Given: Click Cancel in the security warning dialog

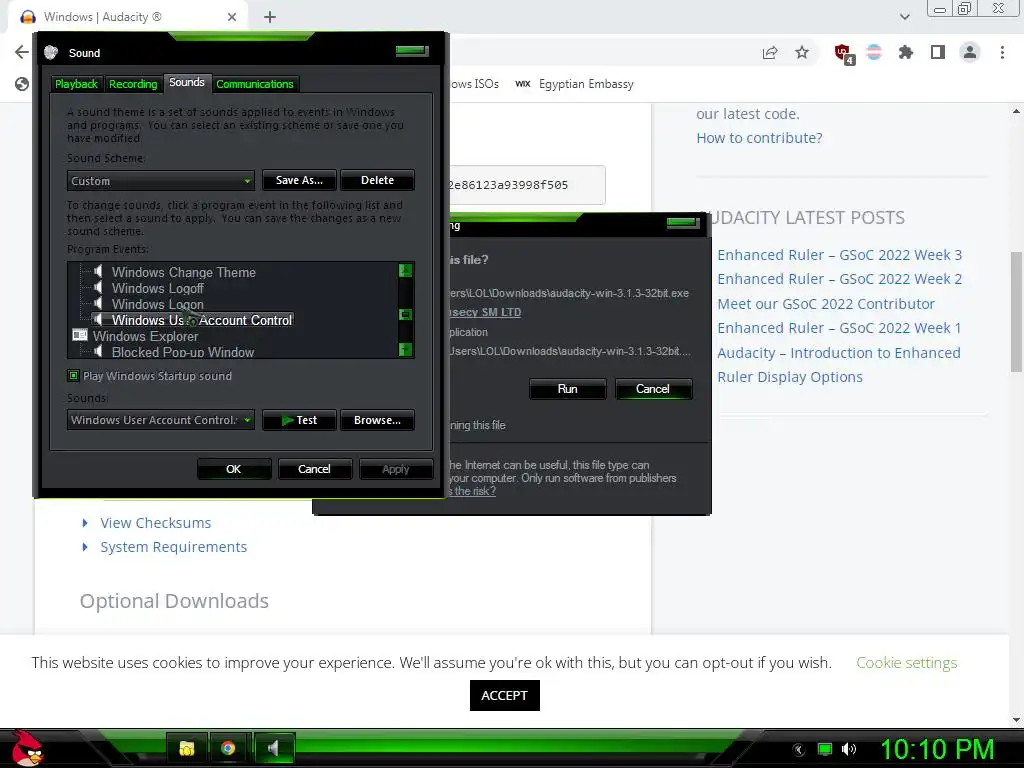Looking at the screenshot, I should [652, 389].
